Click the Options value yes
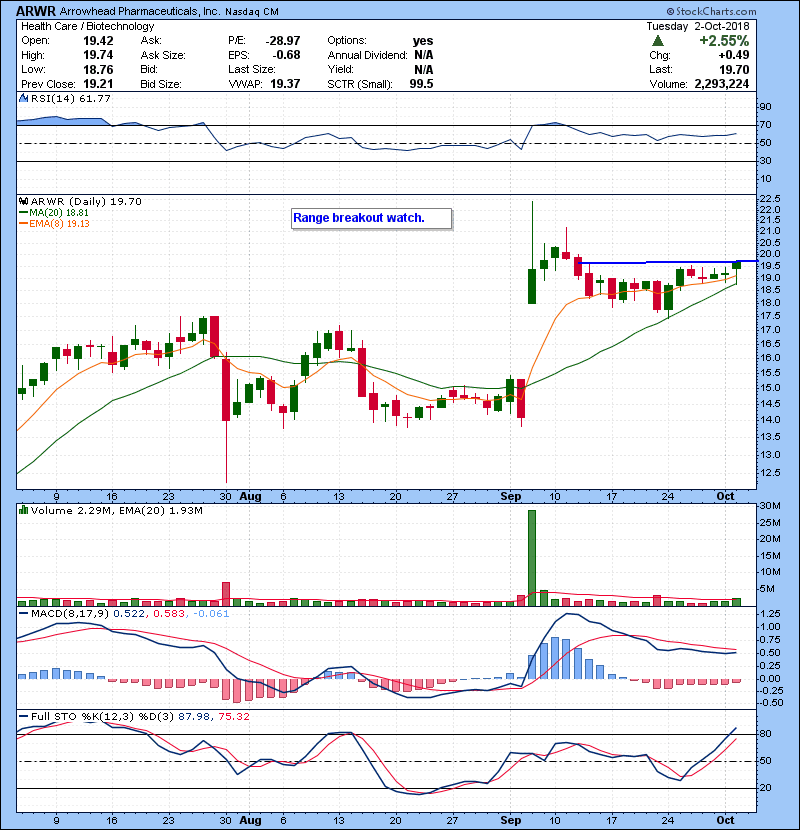 point(423,41)
